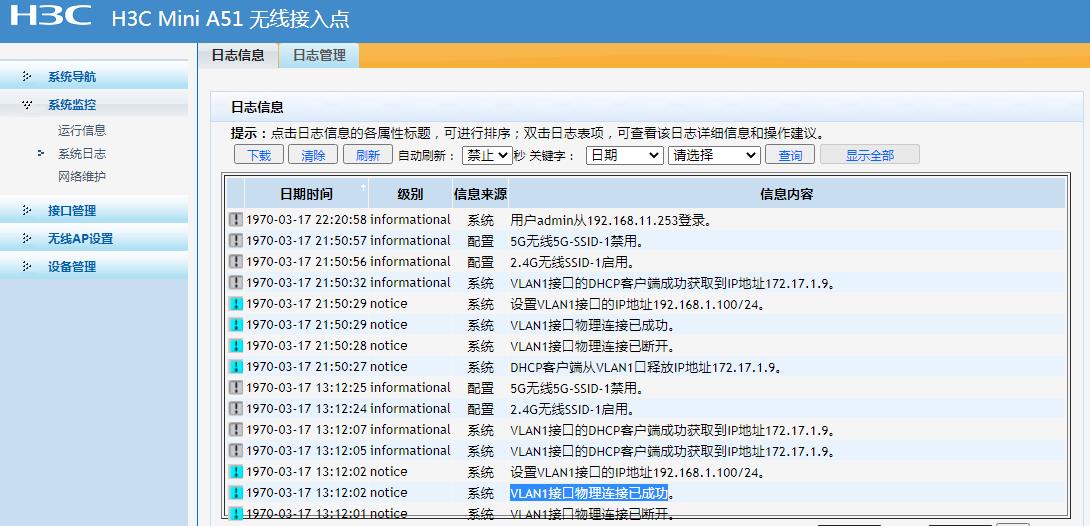This screenshot has height=526, width=1090.
Task: Click the 查询 button
Action: pyautogui.click(x=790, y=155)
